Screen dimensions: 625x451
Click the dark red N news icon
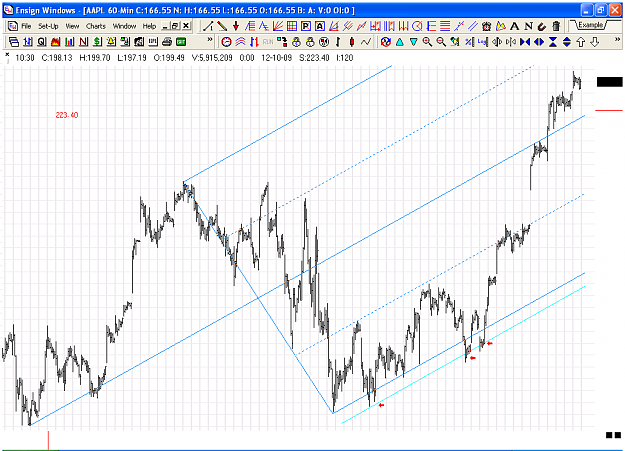83,41
